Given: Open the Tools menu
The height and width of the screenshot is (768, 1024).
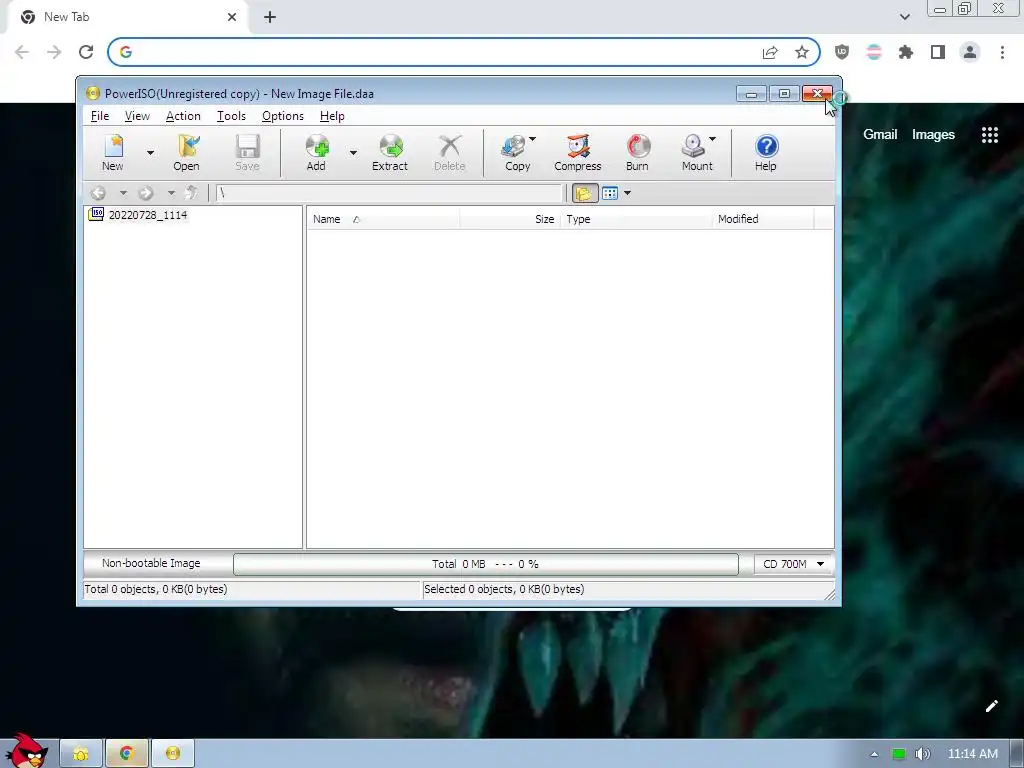Looking at the screenshot, I should click(x=231, y=116).
